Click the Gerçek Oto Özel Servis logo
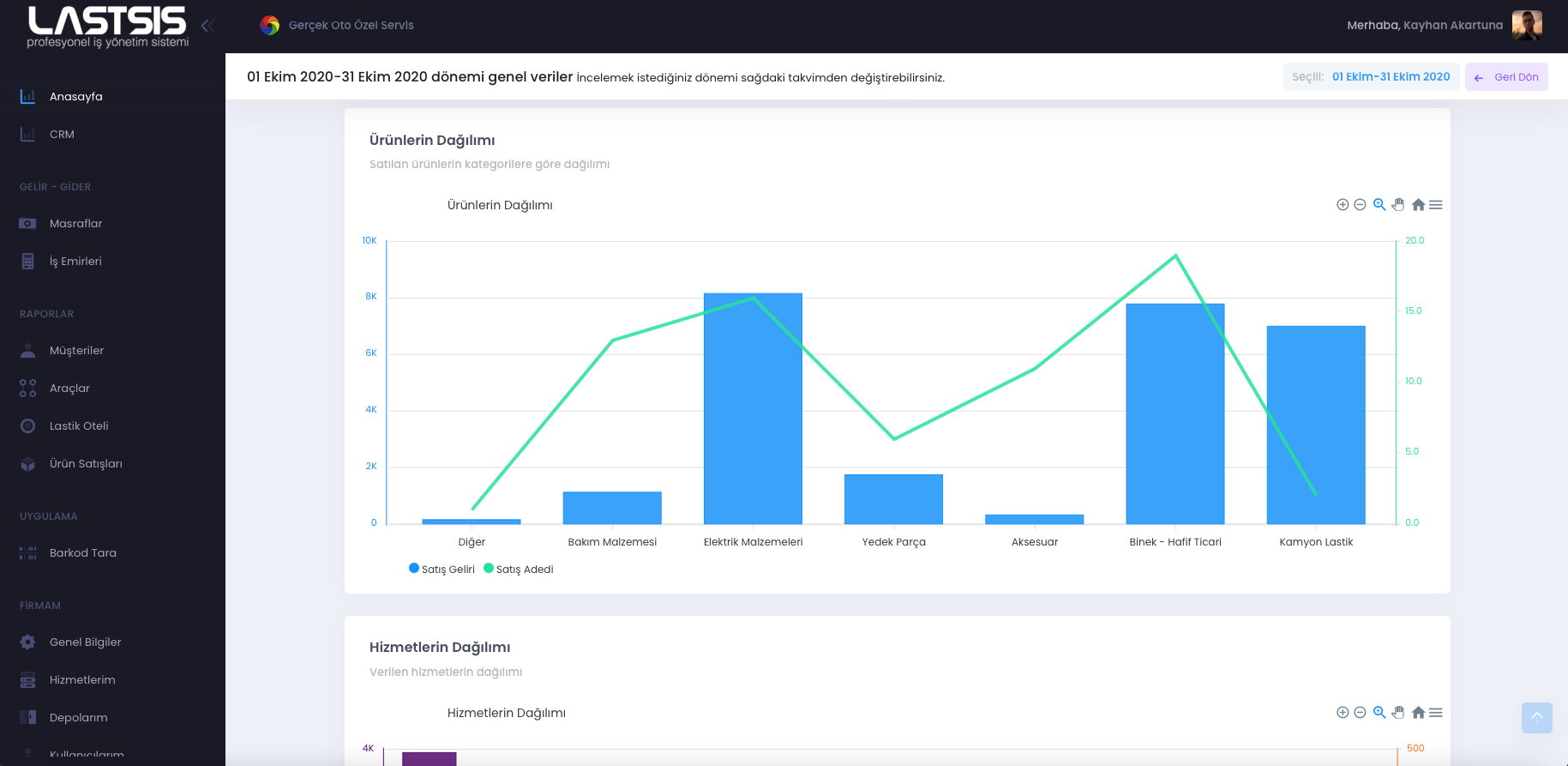 pos(270,26)
